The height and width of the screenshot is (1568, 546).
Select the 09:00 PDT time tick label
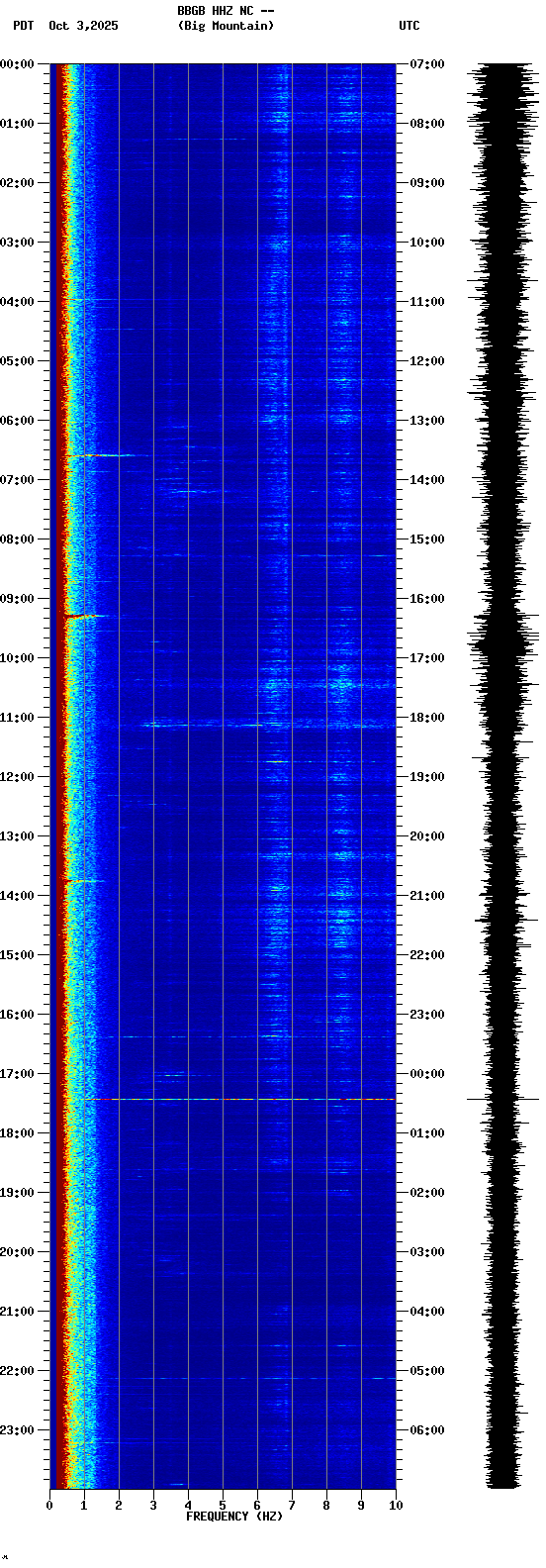pos(17,599)
